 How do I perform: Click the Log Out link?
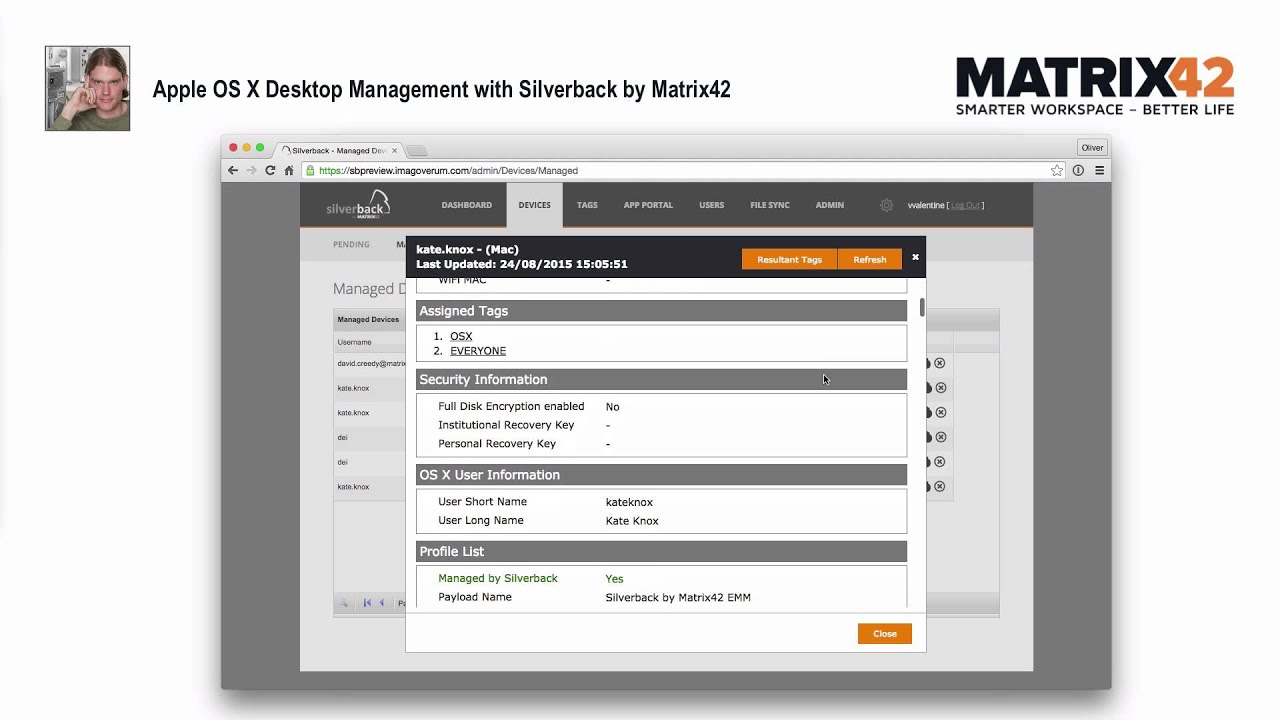(965, 205)
